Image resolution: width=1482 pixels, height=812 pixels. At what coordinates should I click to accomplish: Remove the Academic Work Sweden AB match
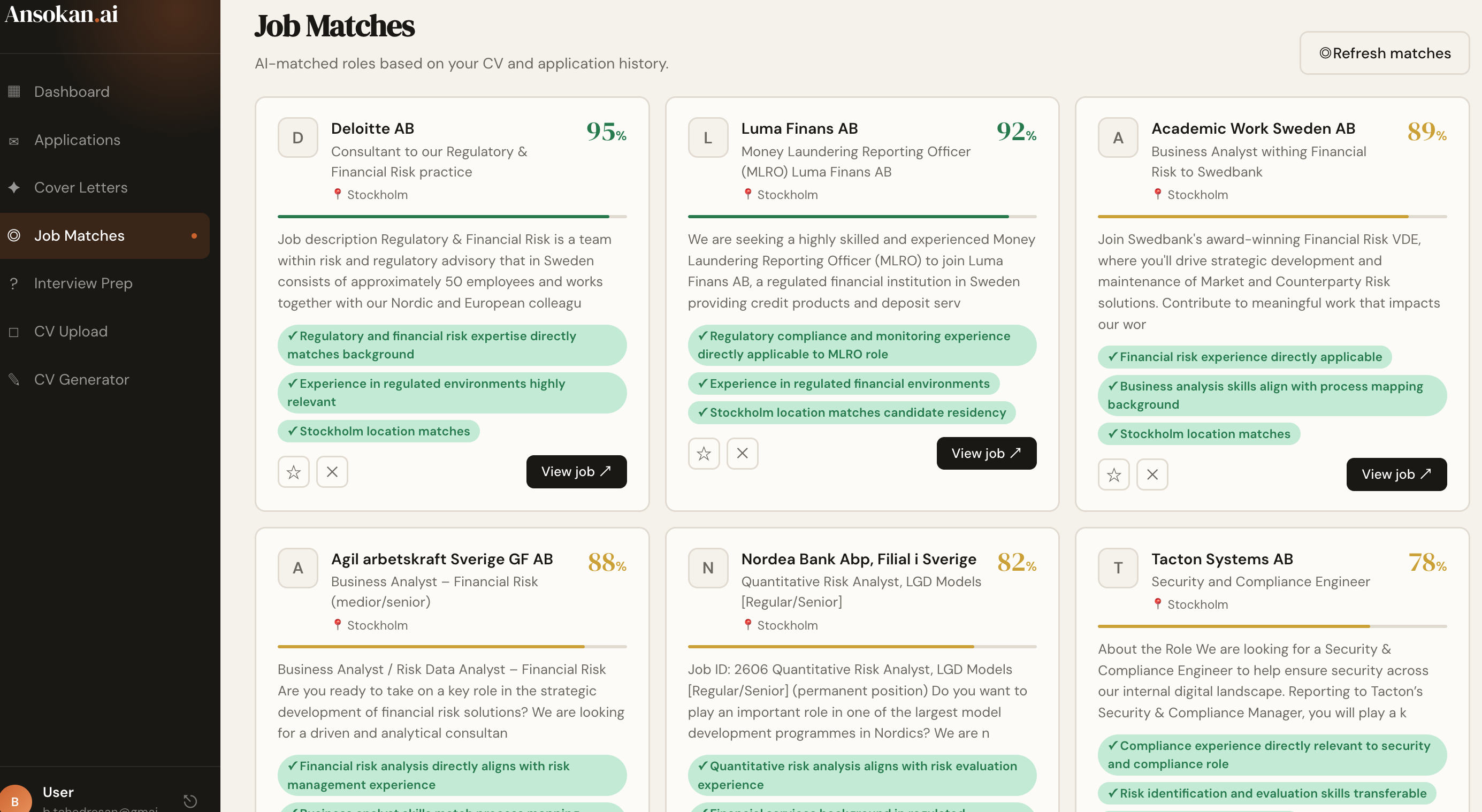coord(1152,474)
